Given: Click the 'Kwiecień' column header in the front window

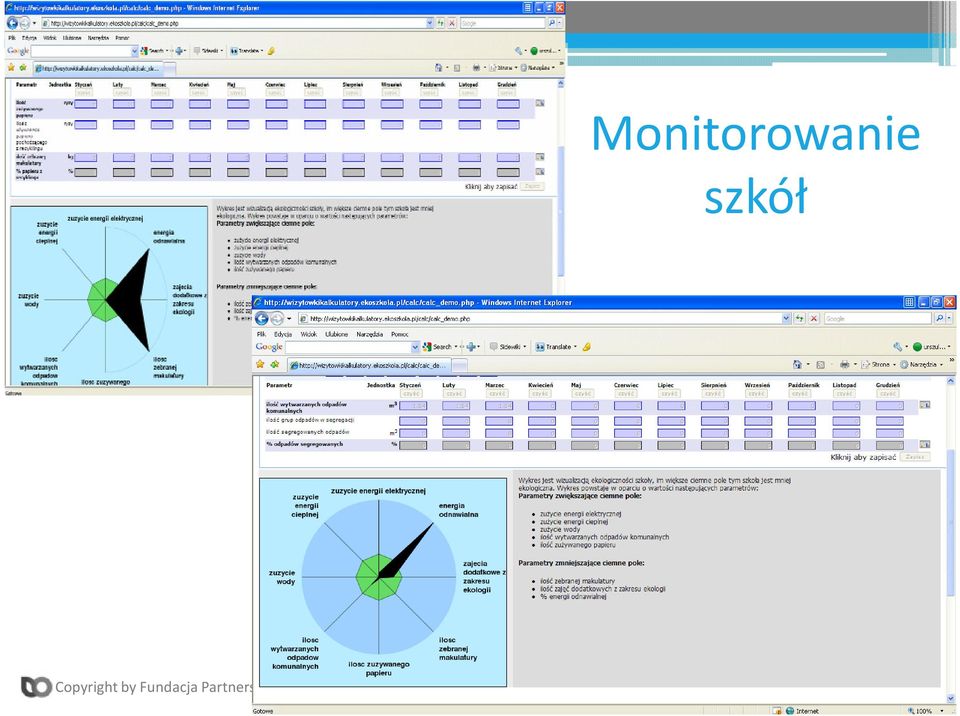Looking at the screenshot, I should (540, 385).
